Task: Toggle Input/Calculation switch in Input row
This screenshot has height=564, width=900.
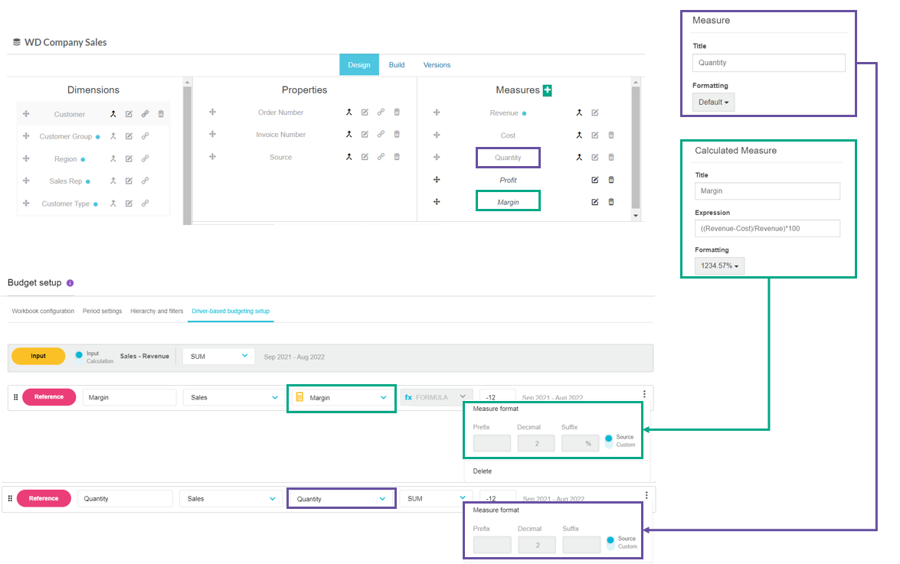Action: click(x=79, y=355)
